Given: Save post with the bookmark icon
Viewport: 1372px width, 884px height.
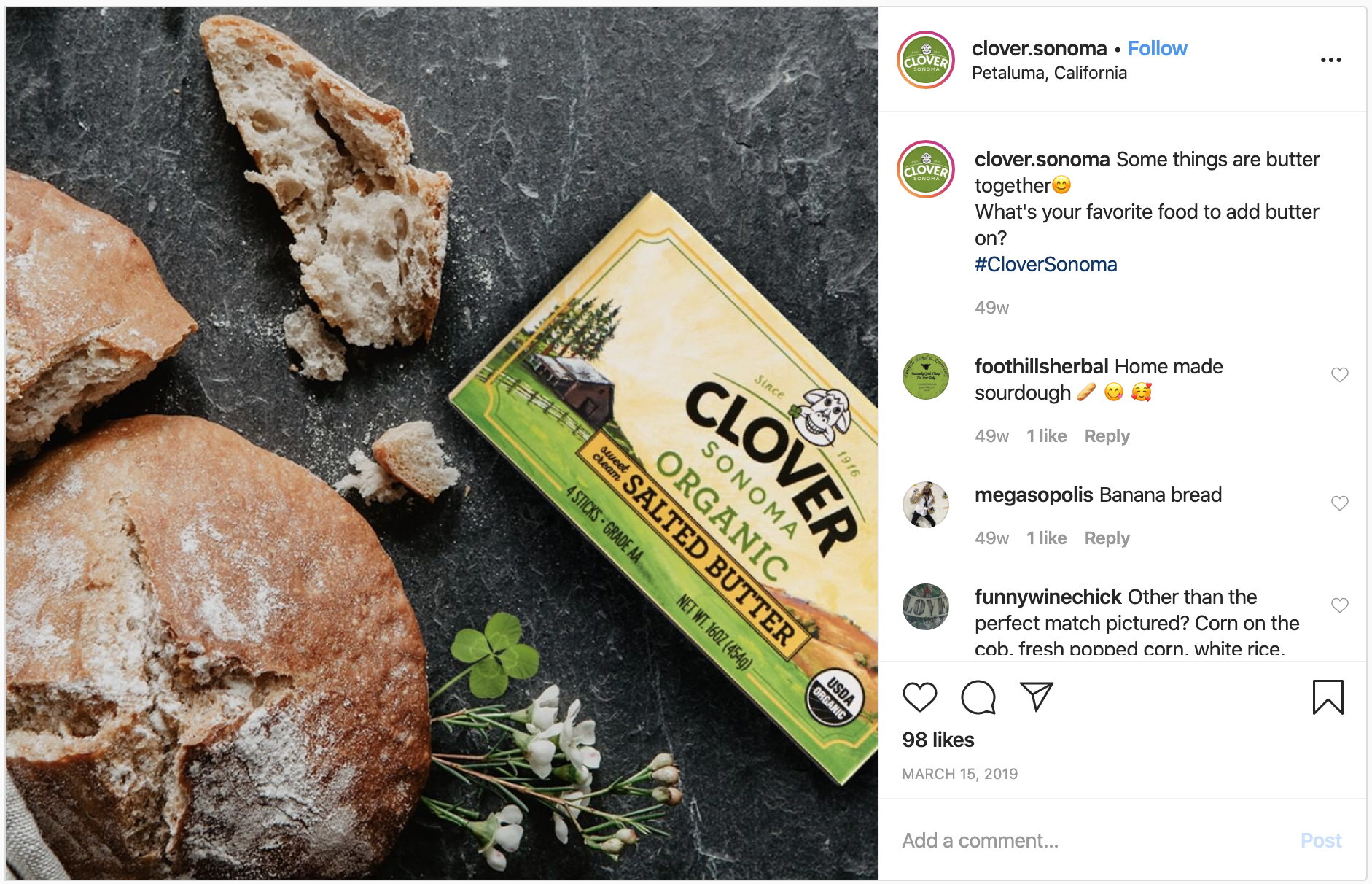Looking at the screenshot, I should click(x=1328, y=697).
